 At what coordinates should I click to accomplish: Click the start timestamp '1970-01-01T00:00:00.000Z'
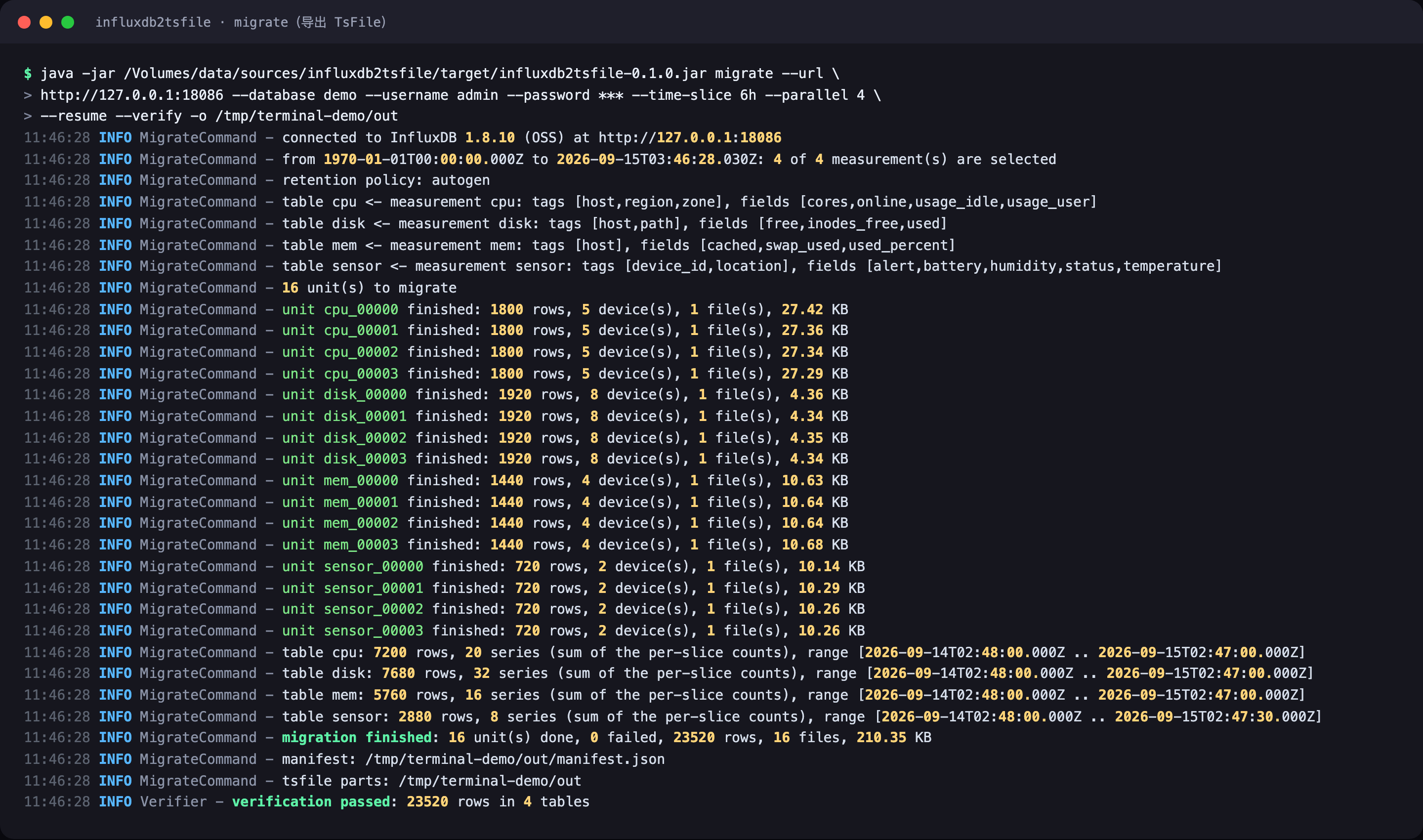click(423, 159)
